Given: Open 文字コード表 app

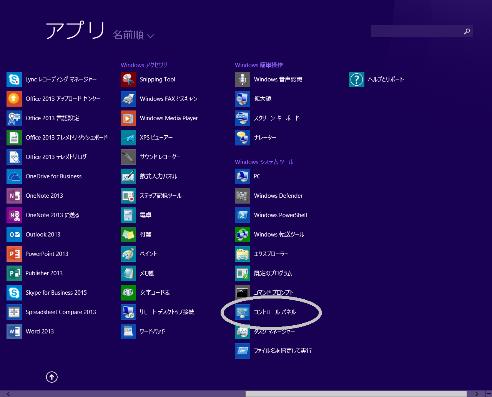Looking at the screenshot, I should tap(146, 293).
